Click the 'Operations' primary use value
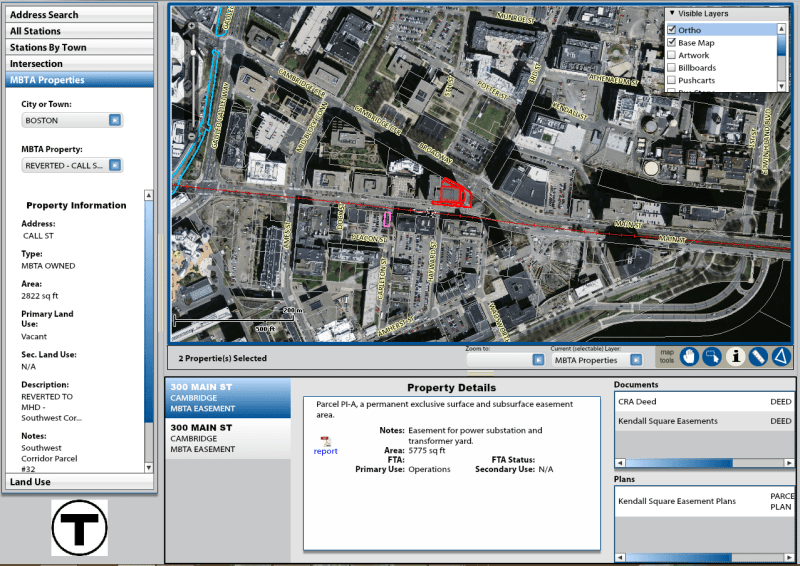Viewport: 800px width, 566px height. [x=429, y=469]
